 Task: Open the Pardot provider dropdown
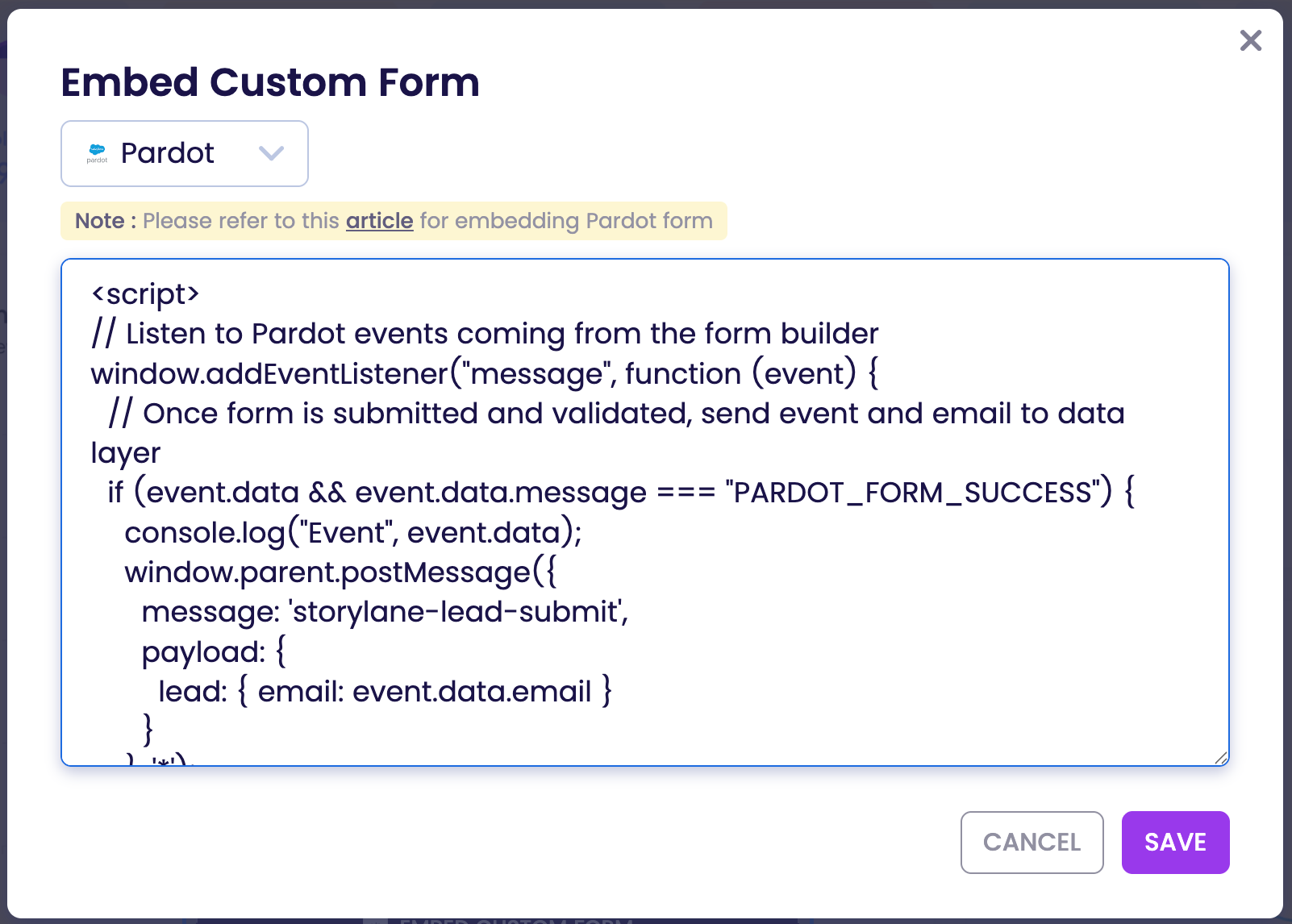coord(184,153)
